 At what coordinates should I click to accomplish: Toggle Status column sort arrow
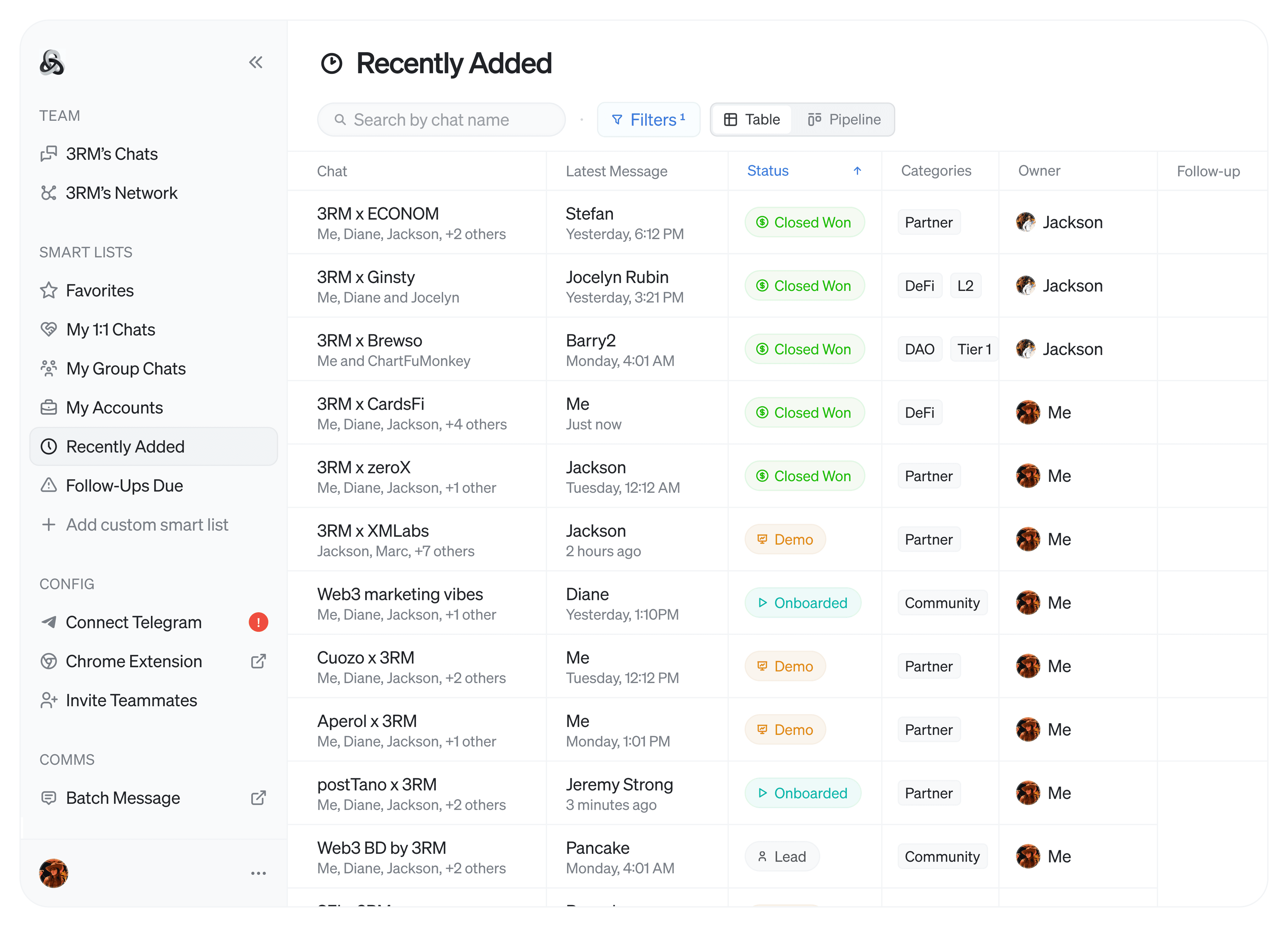coord(857,171)
